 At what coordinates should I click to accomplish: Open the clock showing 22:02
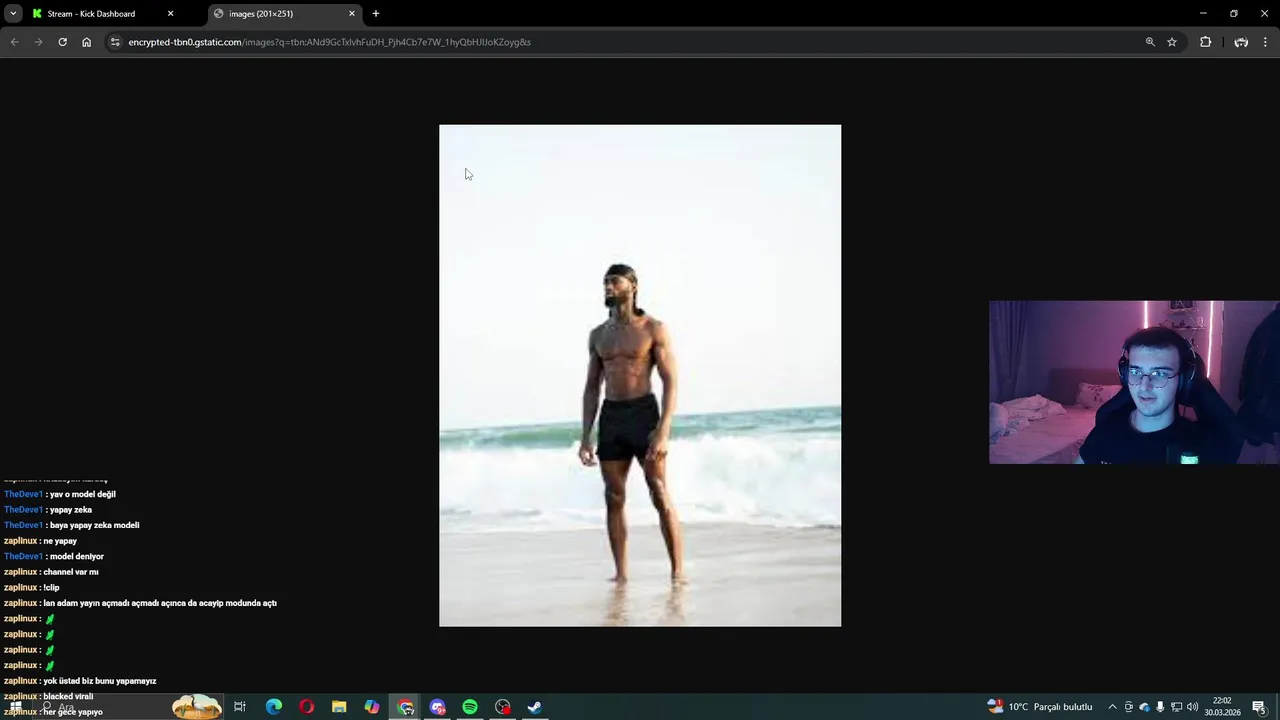1222,707
